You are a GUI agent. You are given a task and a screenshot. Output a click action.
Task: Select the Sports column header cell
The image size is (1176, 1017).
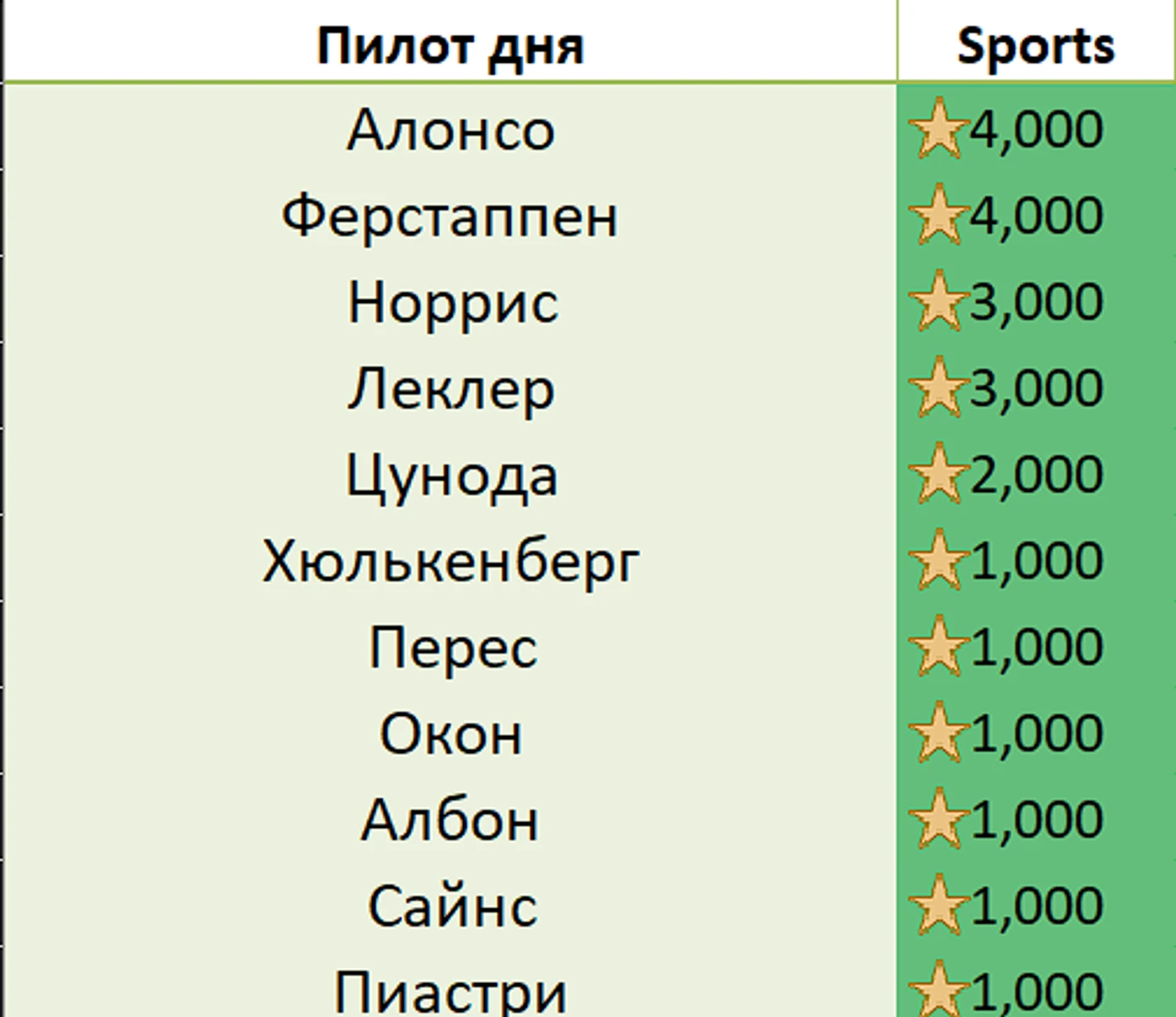coord(1036,46)
